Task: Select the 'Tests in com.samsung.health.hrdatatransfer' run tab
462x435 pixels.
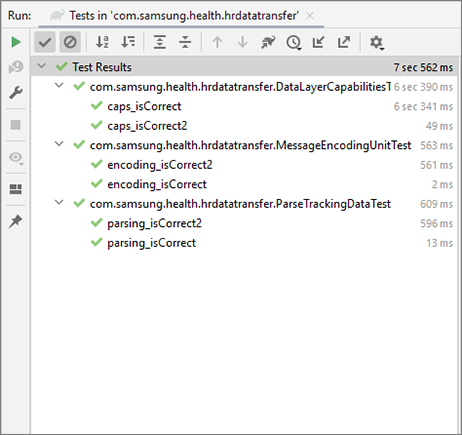Action: pyautogui.click(x=184, y=16)
